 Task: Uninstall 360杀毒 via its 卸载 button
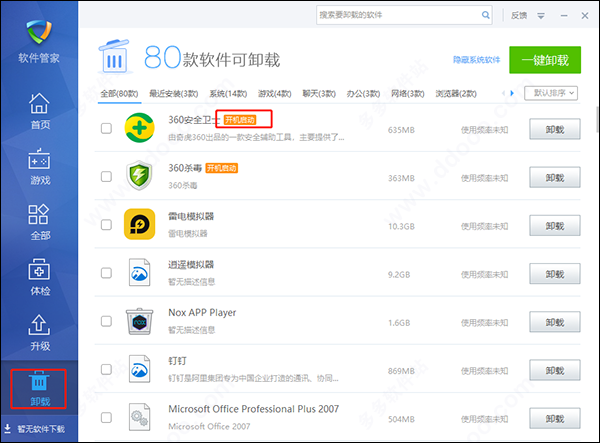click(x=555, y=178)
